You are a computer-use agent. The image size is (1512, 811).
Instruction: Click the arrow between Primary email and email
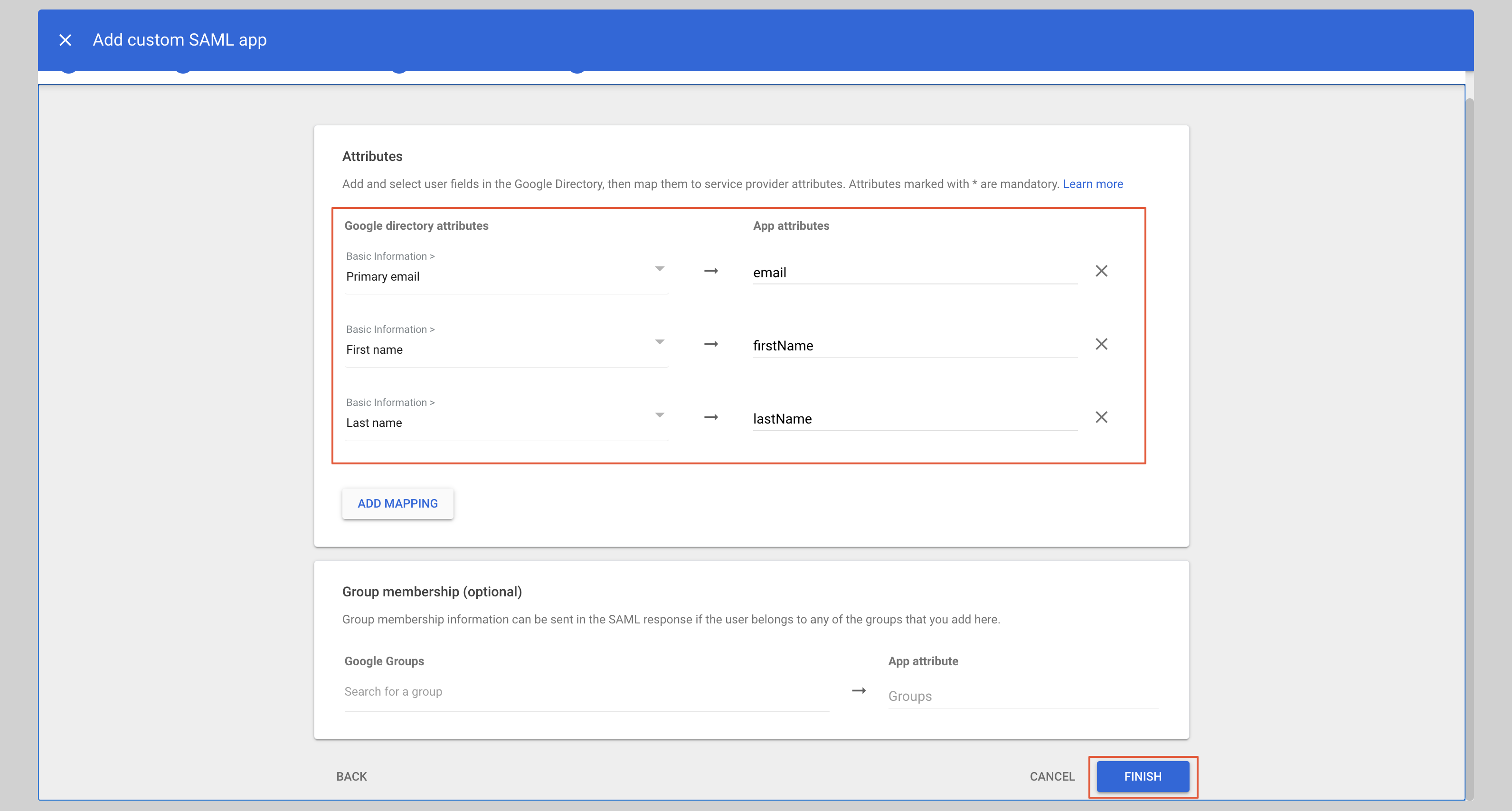(710, 271)
